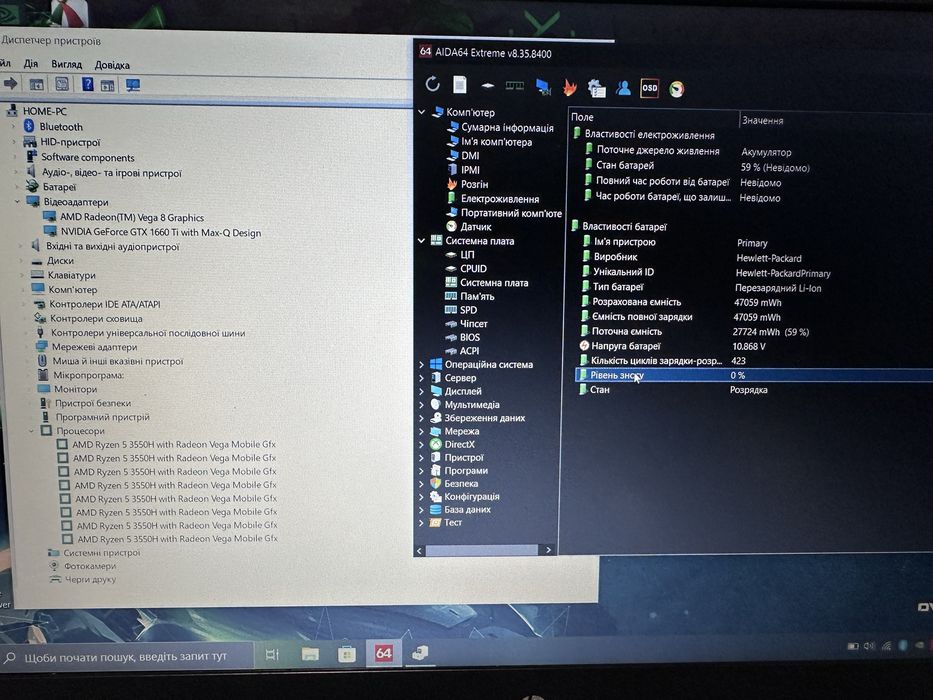Collapse Відеоадаптери in Device Manager

(17, 202)
